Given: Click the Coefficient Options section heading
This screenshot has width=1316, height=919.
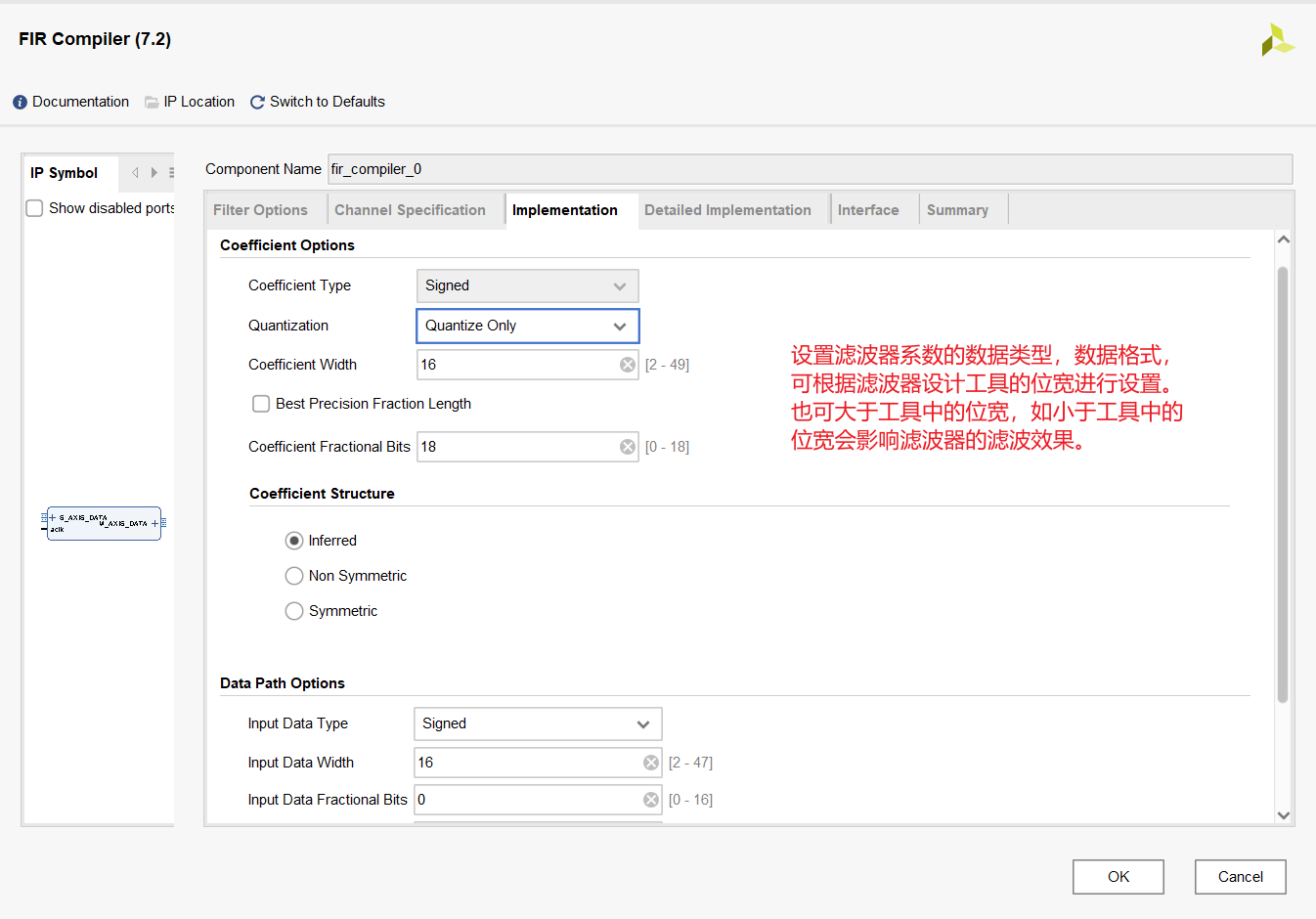Looking at the screenshot, I should tap(287, 245).
